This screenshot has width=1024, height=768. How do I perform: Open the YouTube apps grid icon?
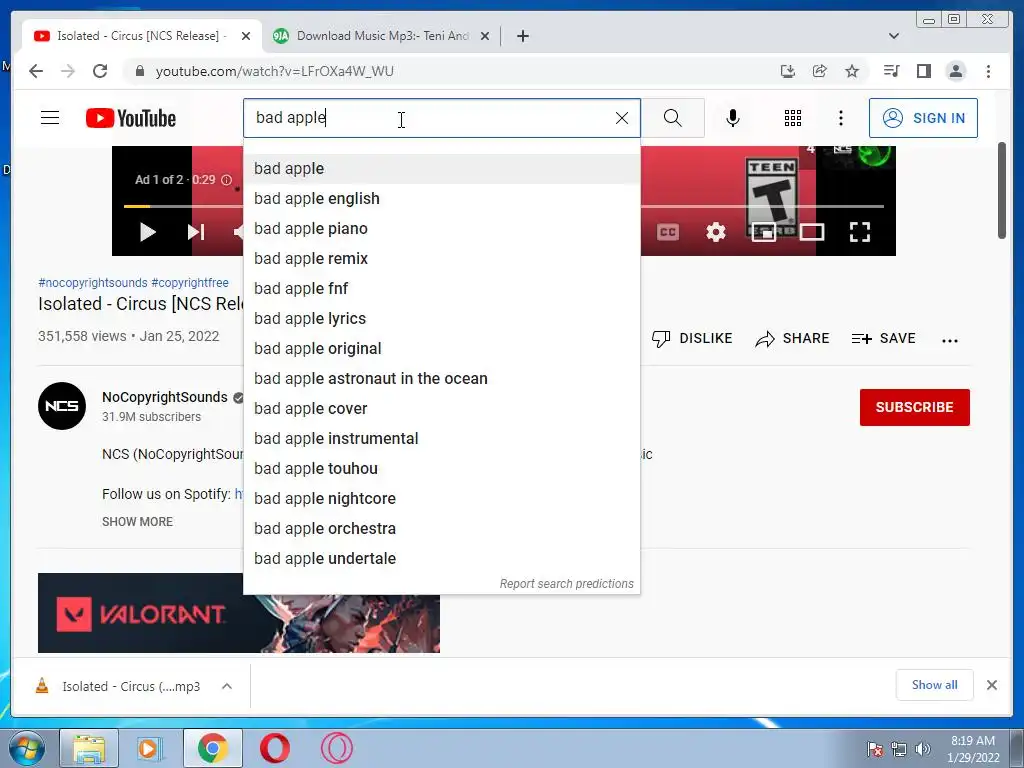coord(793,118)
